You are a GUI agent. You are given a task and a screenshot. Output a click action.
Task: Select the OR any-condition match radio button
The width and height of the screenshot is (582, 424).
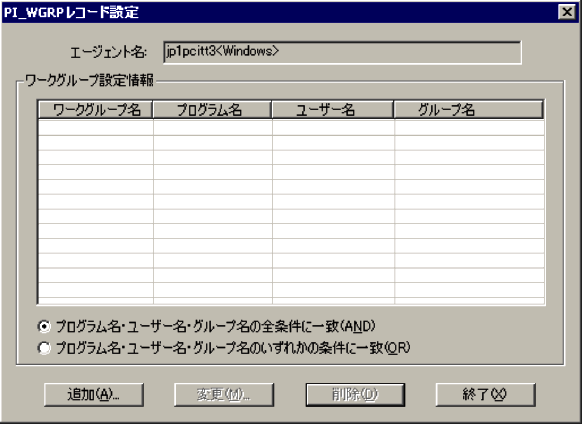tap(44, 348)
